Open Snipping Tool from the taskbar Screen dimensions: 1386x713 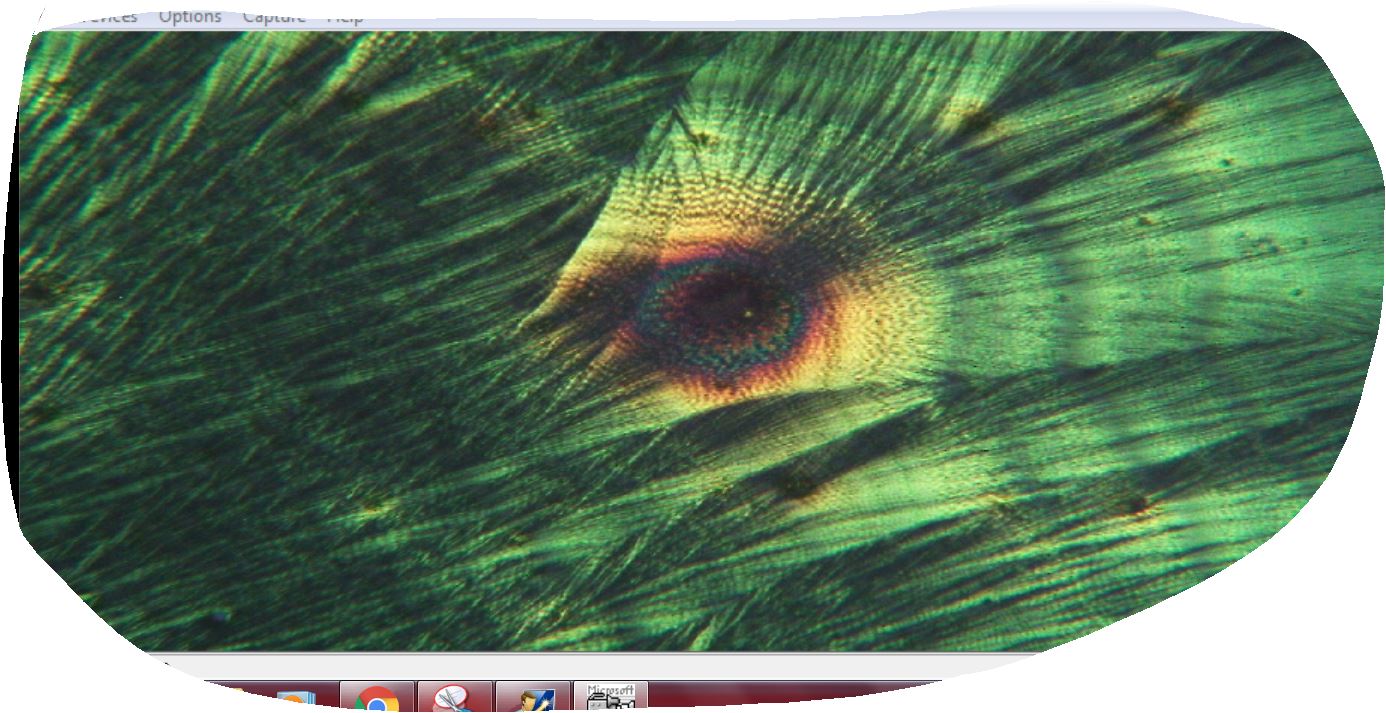coord(454,699)
